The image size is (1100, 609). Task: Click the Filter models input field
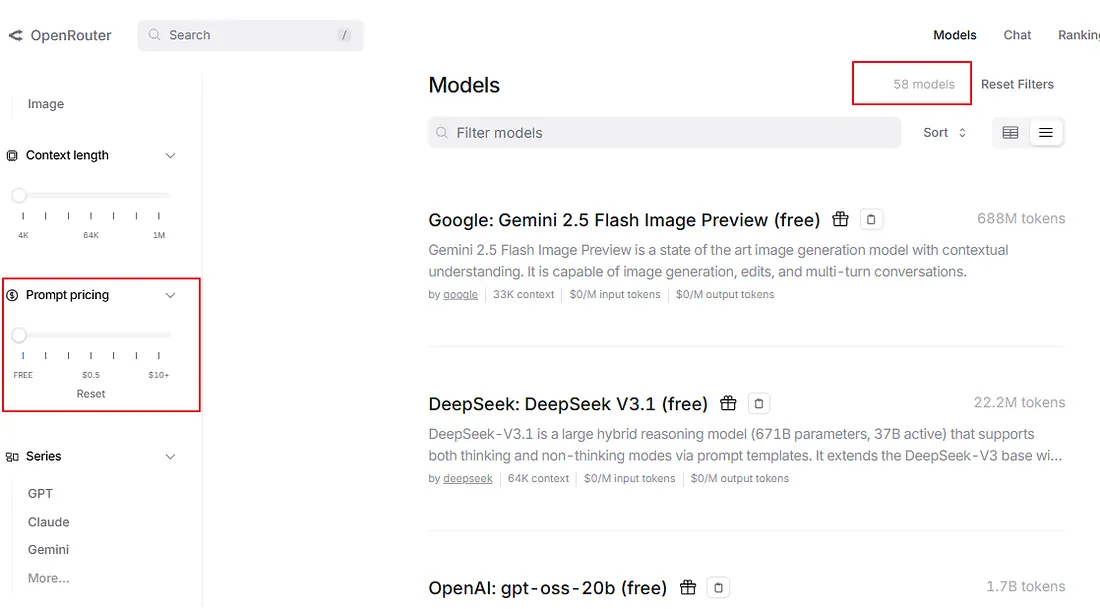click(x=664, y=133)
